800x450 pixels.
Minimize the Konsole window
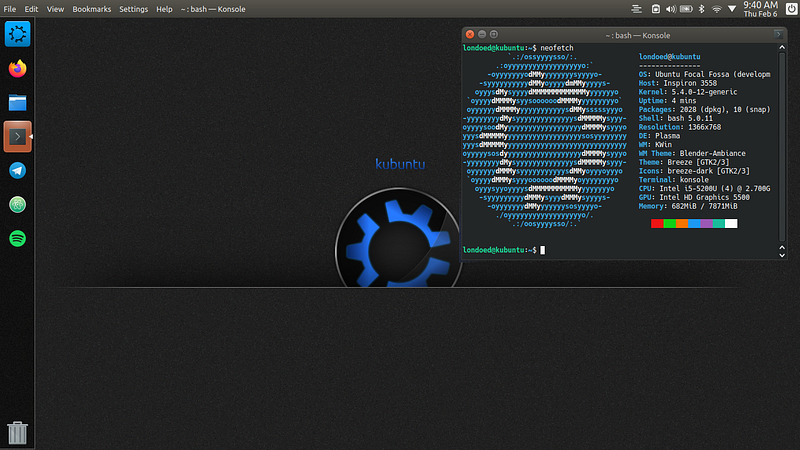[482, 35]
